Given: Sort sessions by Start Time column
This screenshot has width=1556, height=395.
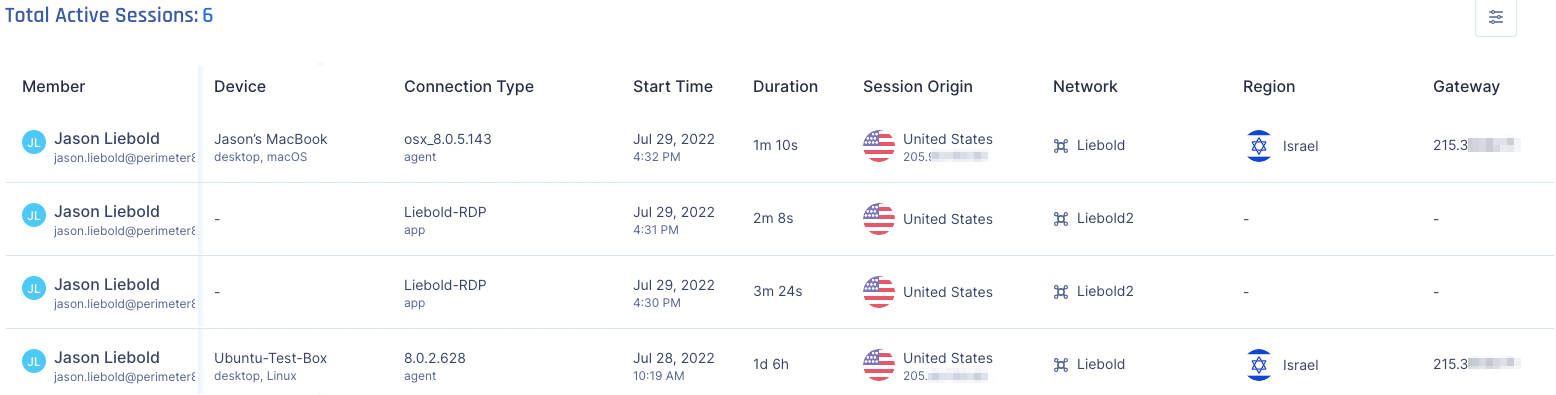Looking at the screenshot, I should pos(672,87).
